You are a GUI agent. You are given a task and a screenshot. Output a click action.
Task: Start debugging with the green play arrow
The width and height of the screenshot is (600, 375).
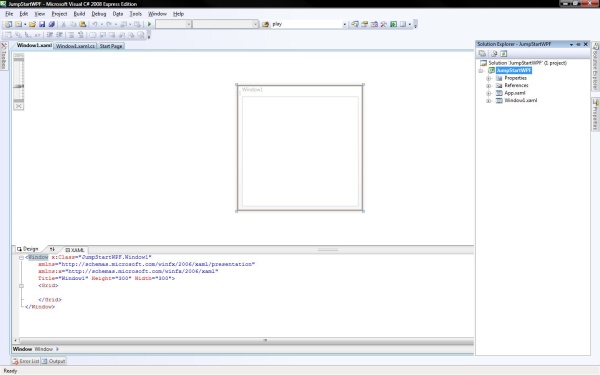pos(150,24)
